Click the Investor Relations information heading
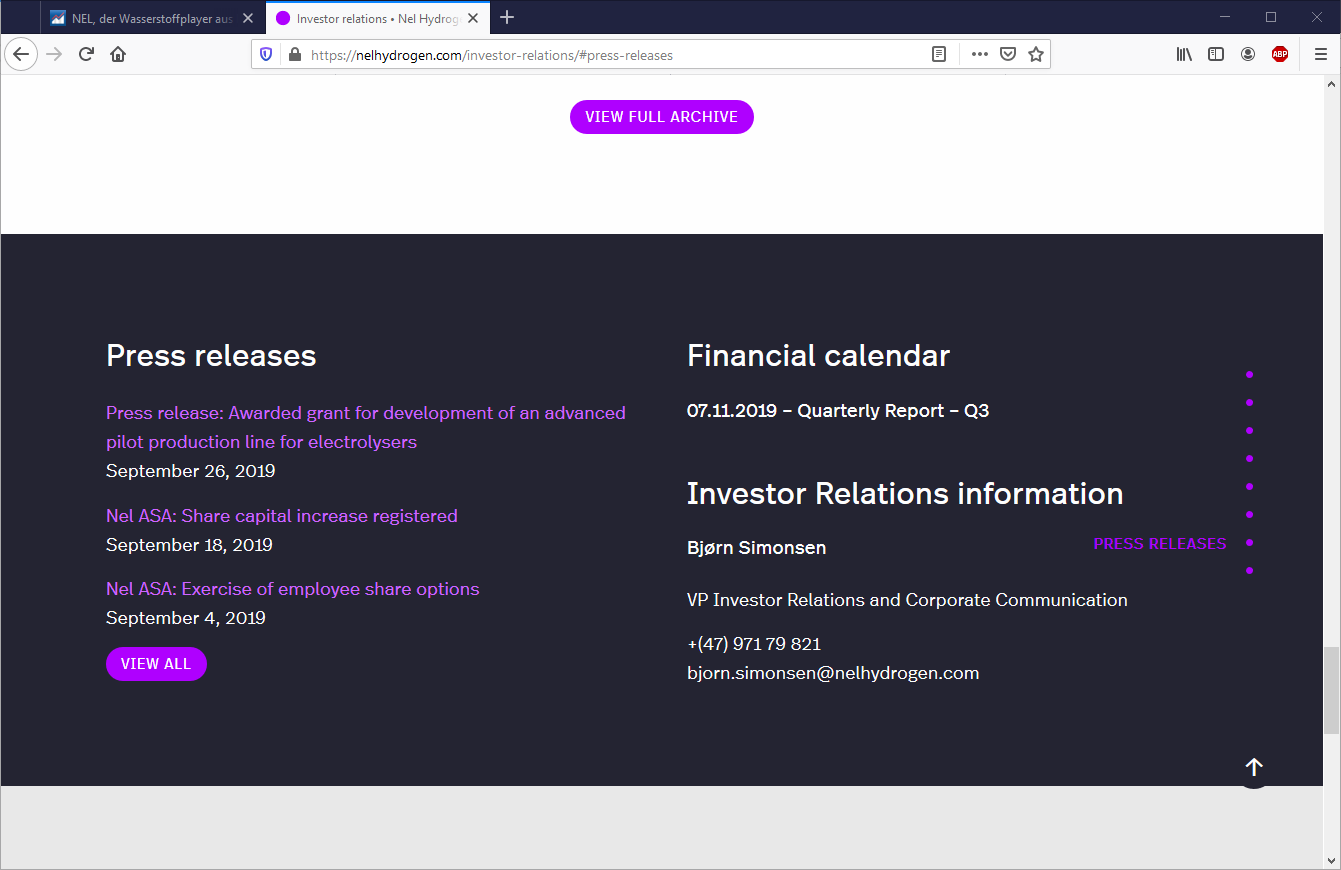The height and width of the screenshot is (870, 1341). point(905,493)
